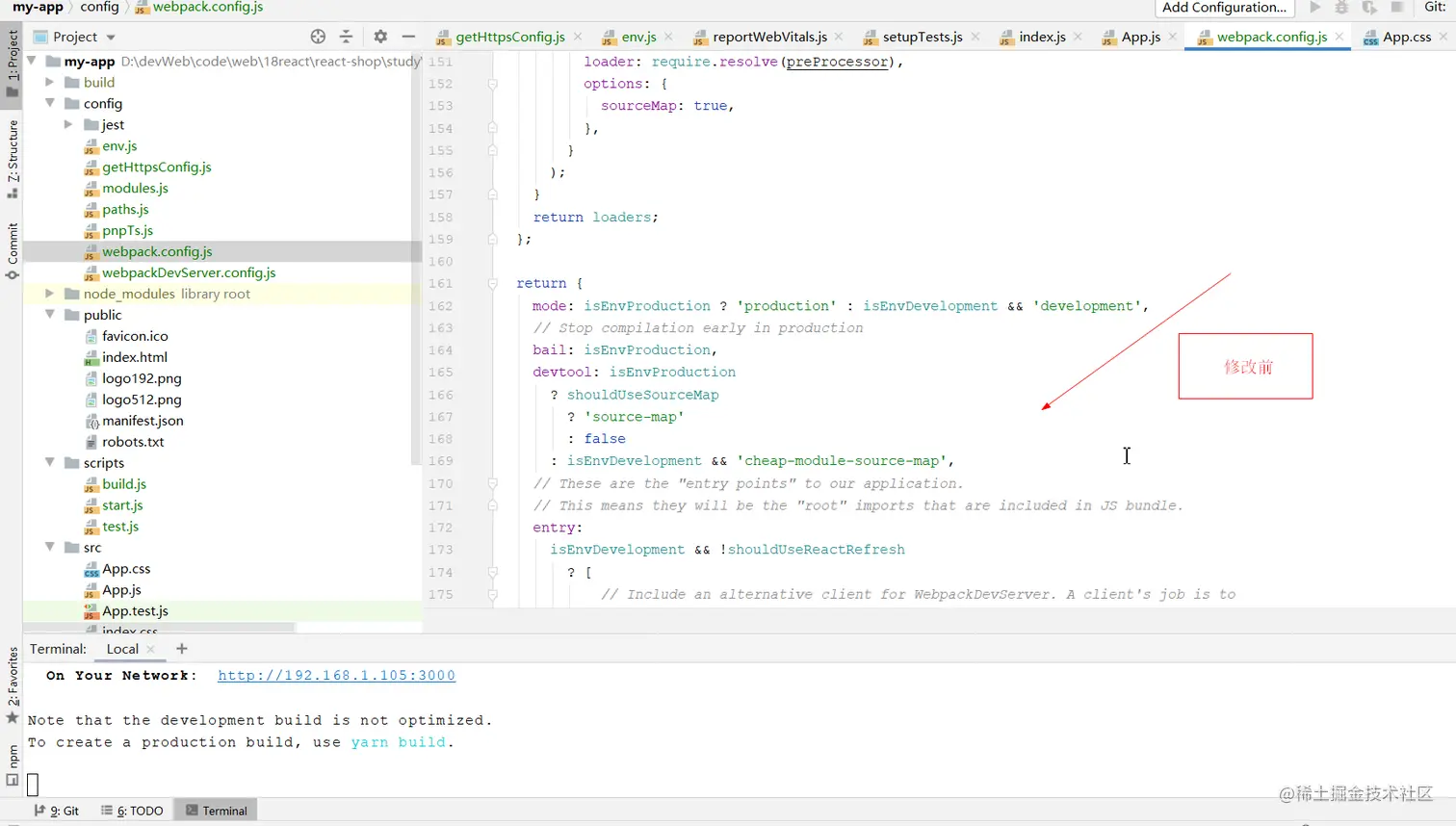Viewport: 1456px width, 826px height.
Task: Select getHttpsConfig.js in project tree
Action: (156, 167)
